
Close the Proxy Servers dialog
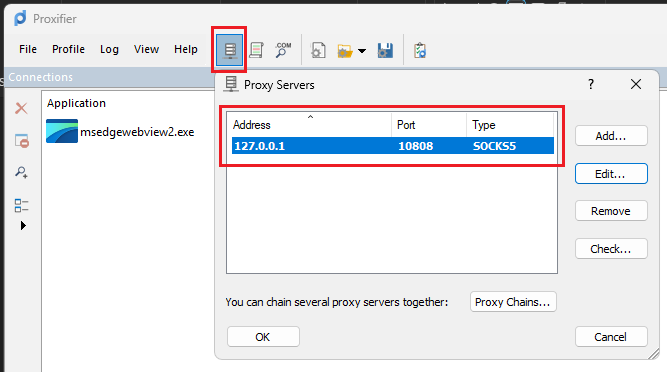[x=636, y=84]
